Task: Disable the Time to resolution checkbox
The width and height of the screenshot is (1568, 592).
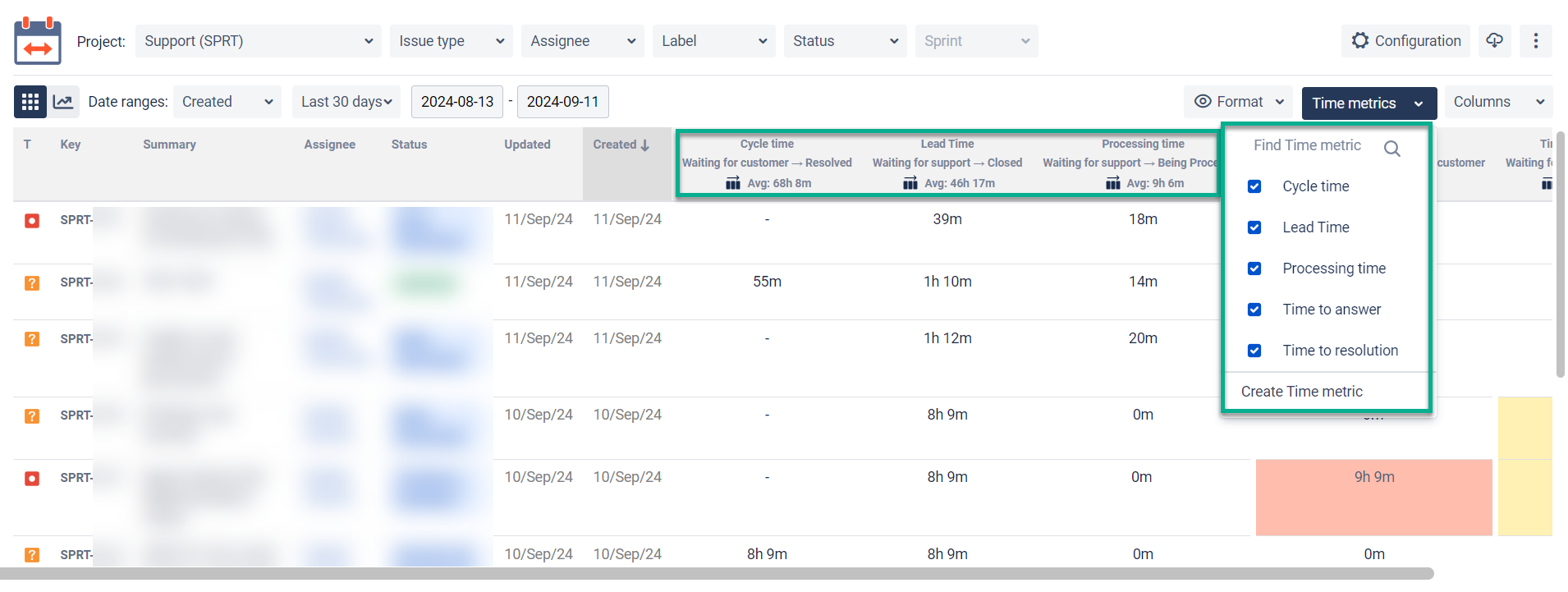Action: 1254,351
